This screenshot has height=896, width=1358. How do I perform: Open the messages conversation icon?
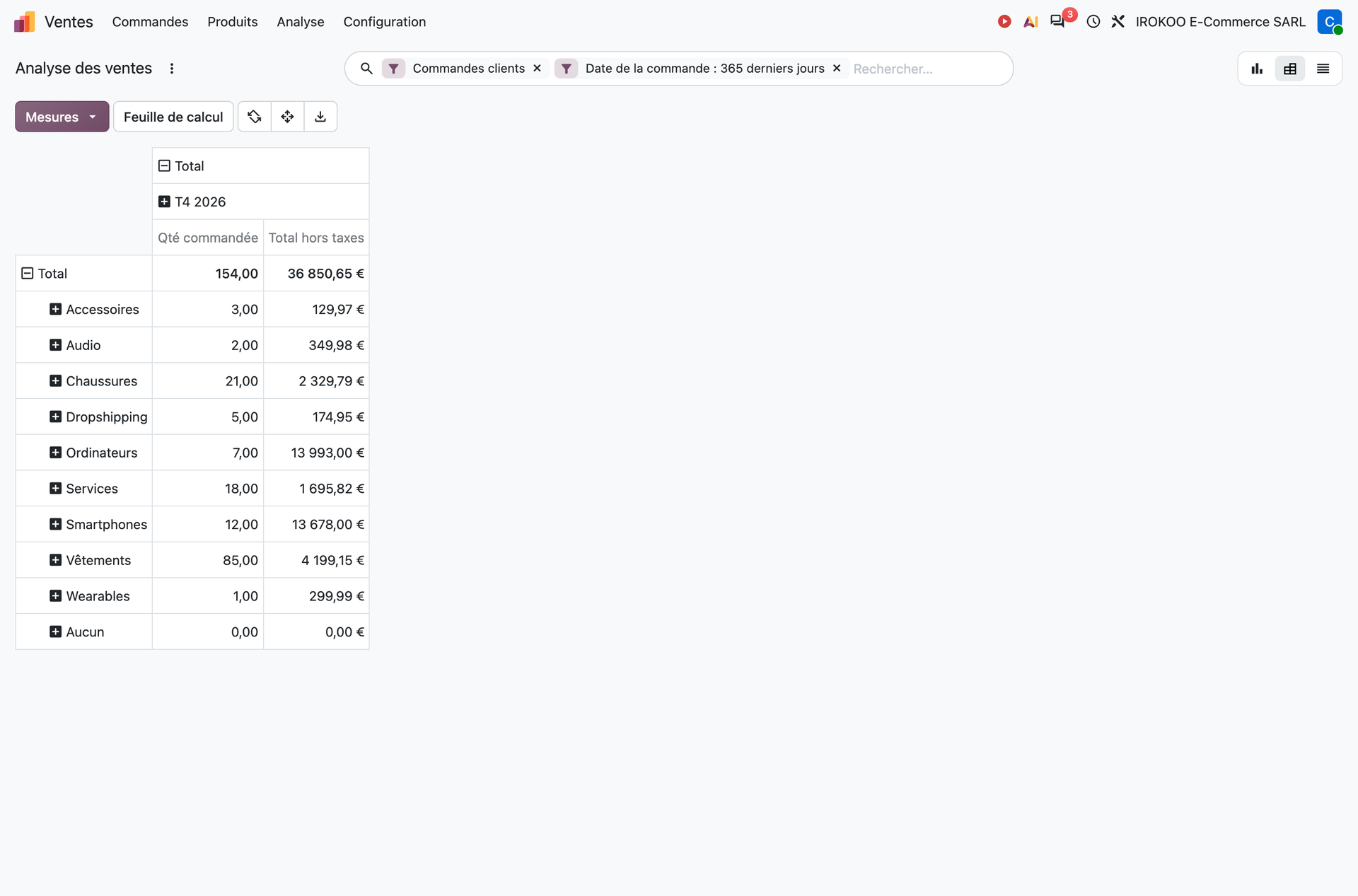[1057, 22]
